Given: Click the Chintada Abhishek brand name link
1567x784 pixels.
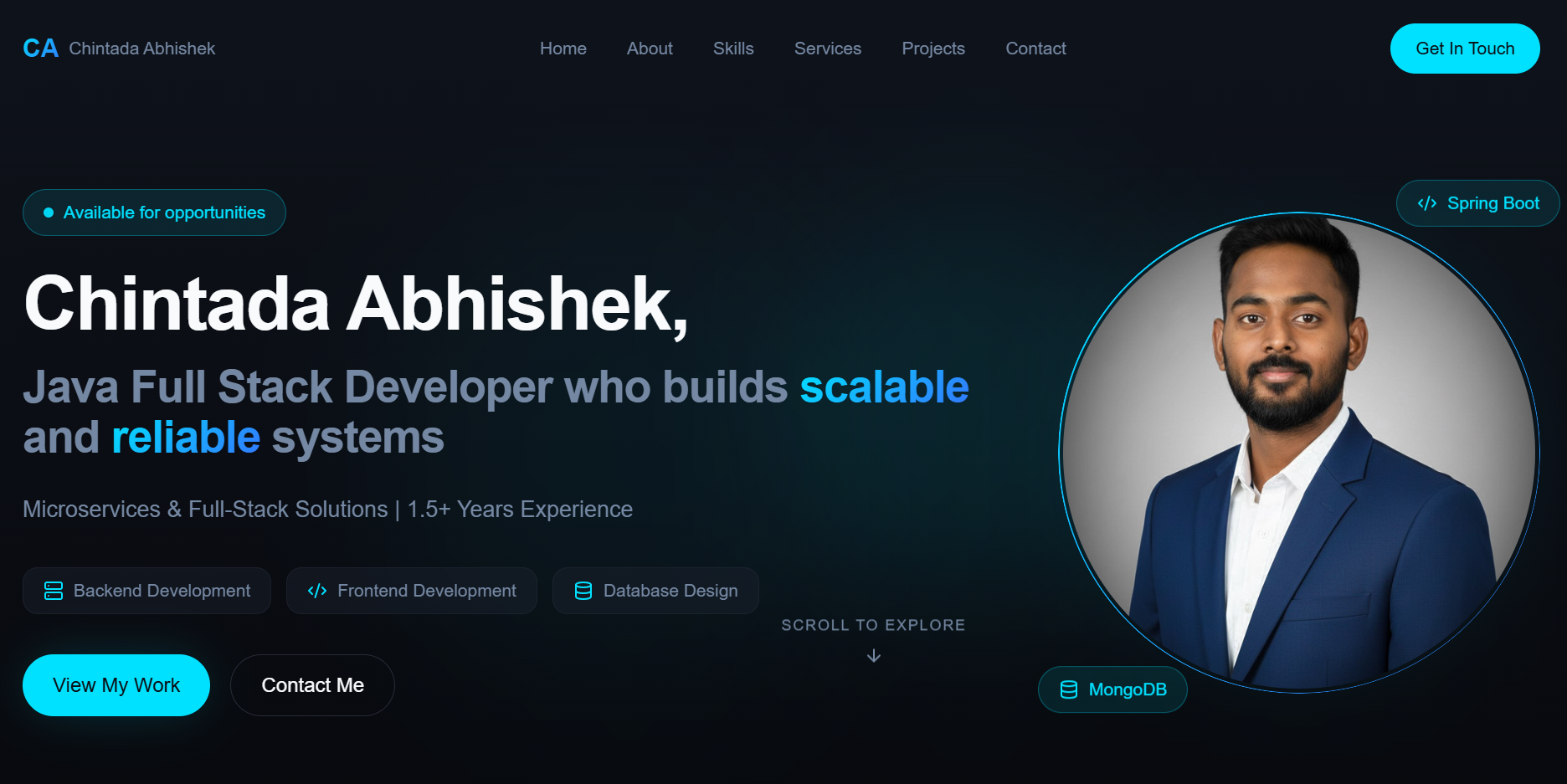Looking at the screenshot, I should point(142,49).
